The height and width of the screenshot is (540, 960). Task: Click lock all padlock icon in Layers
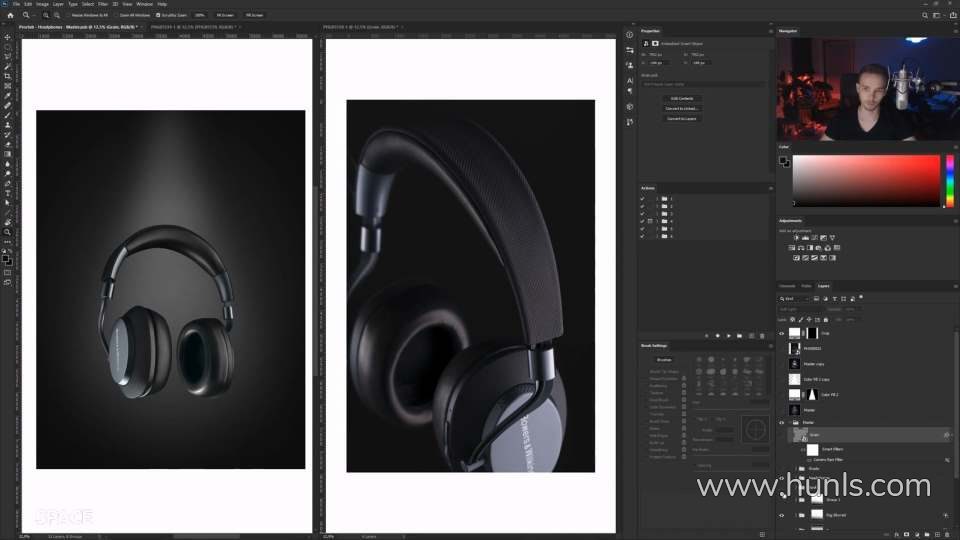pos(825,320)
